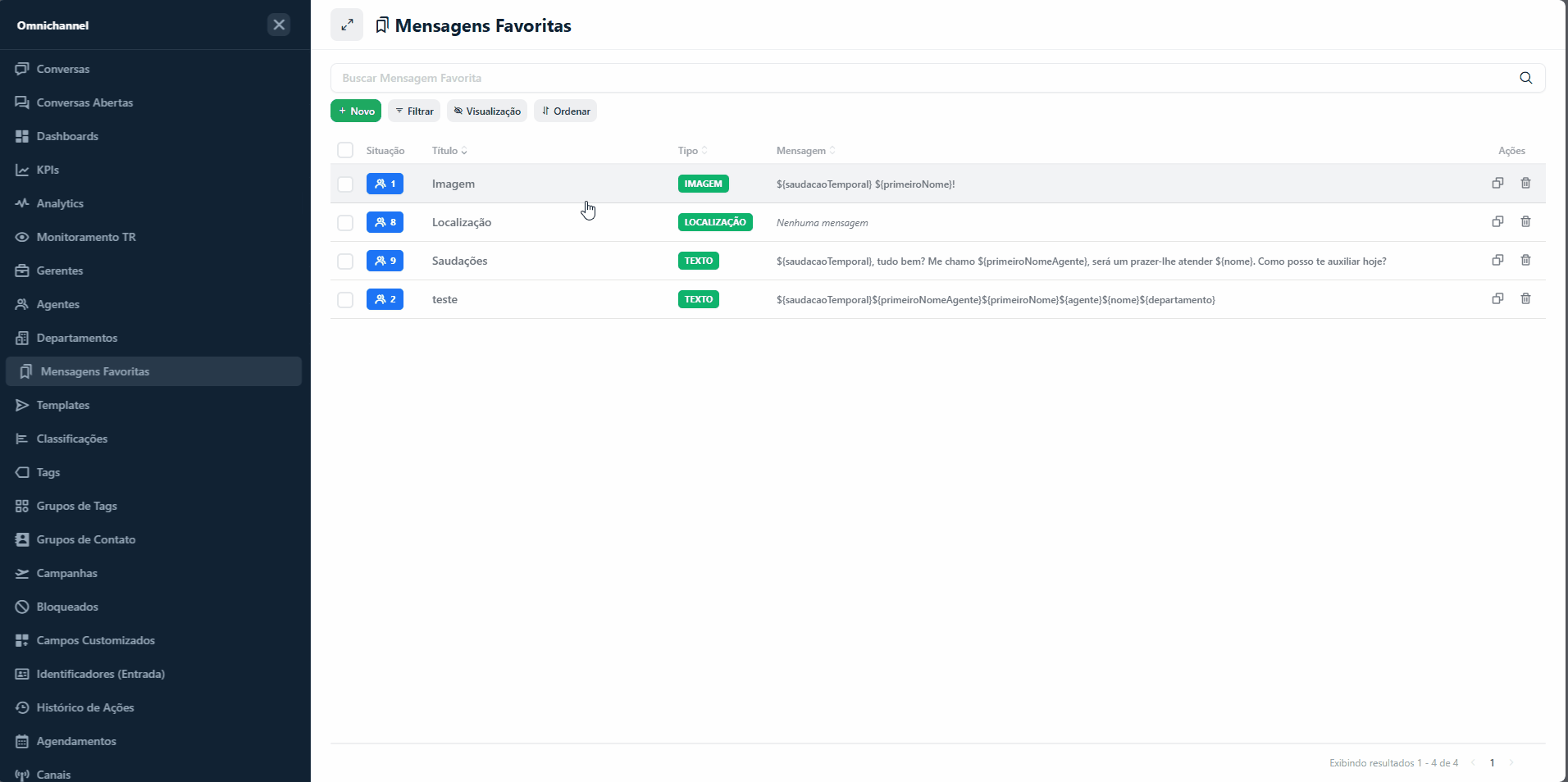Open Templates page
Screen dimensions: 1568x782
point(153,405)
